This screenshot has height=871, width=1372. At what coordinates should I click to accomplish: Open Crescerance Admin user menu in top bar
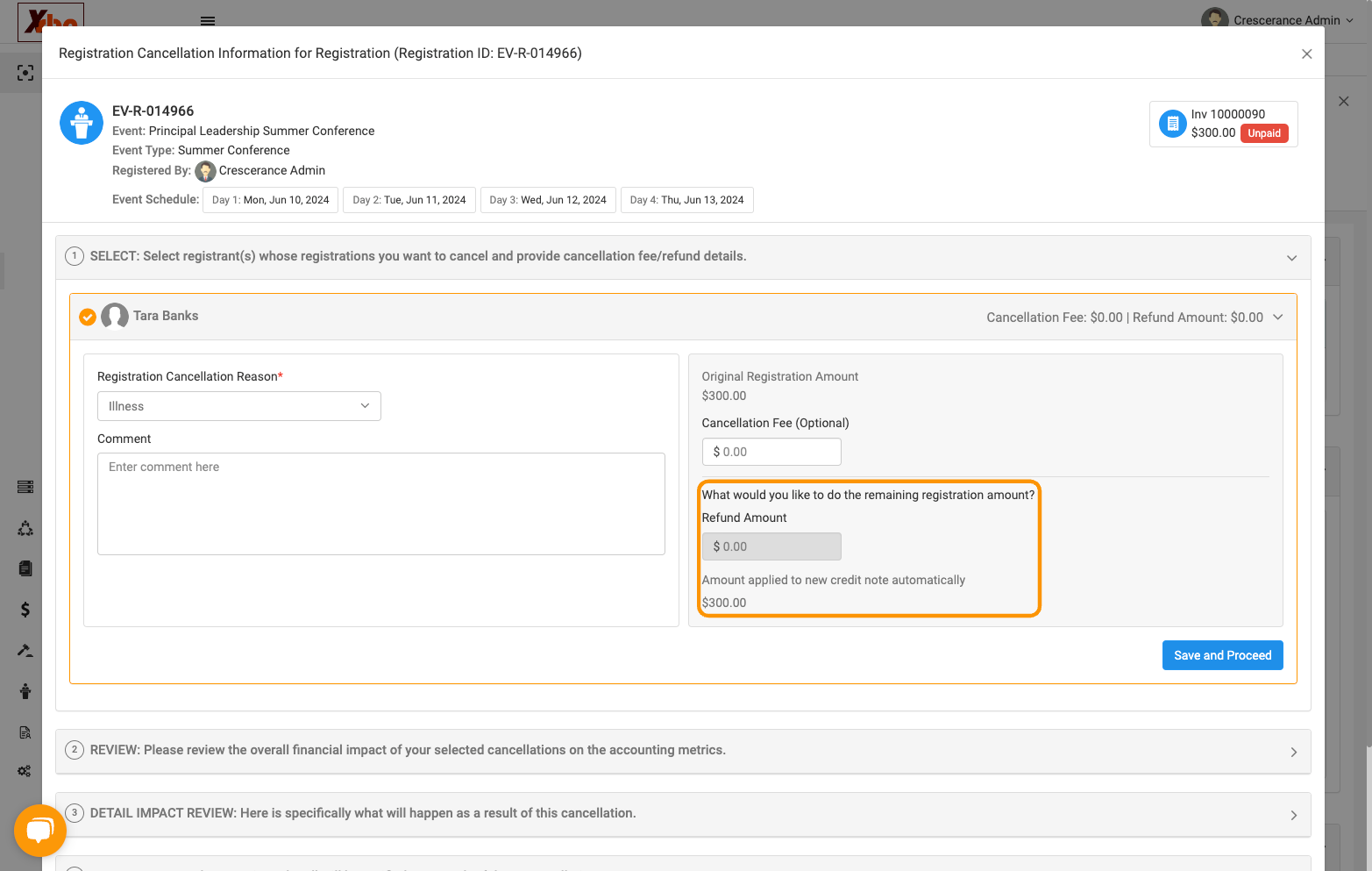pyautogui.click(x=1277, y=19)
